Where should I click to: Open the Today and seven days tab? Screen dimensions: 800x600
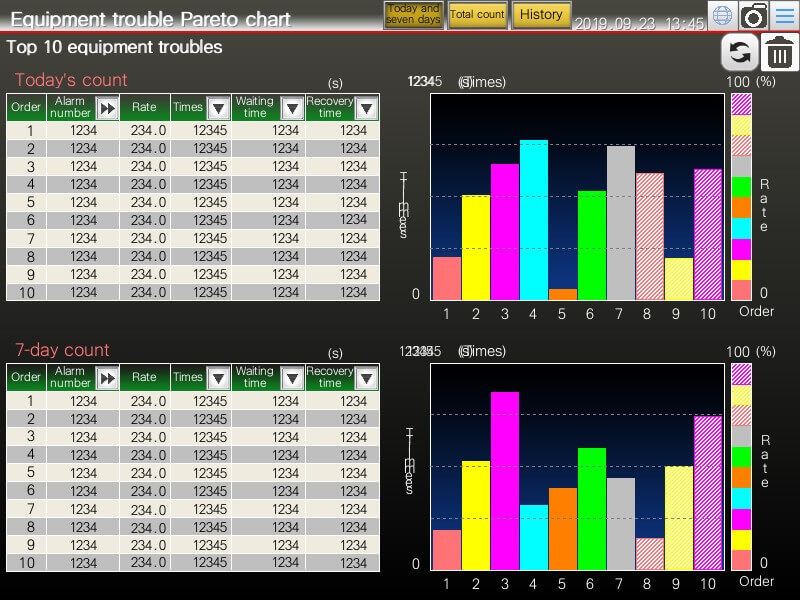point(413,15)
